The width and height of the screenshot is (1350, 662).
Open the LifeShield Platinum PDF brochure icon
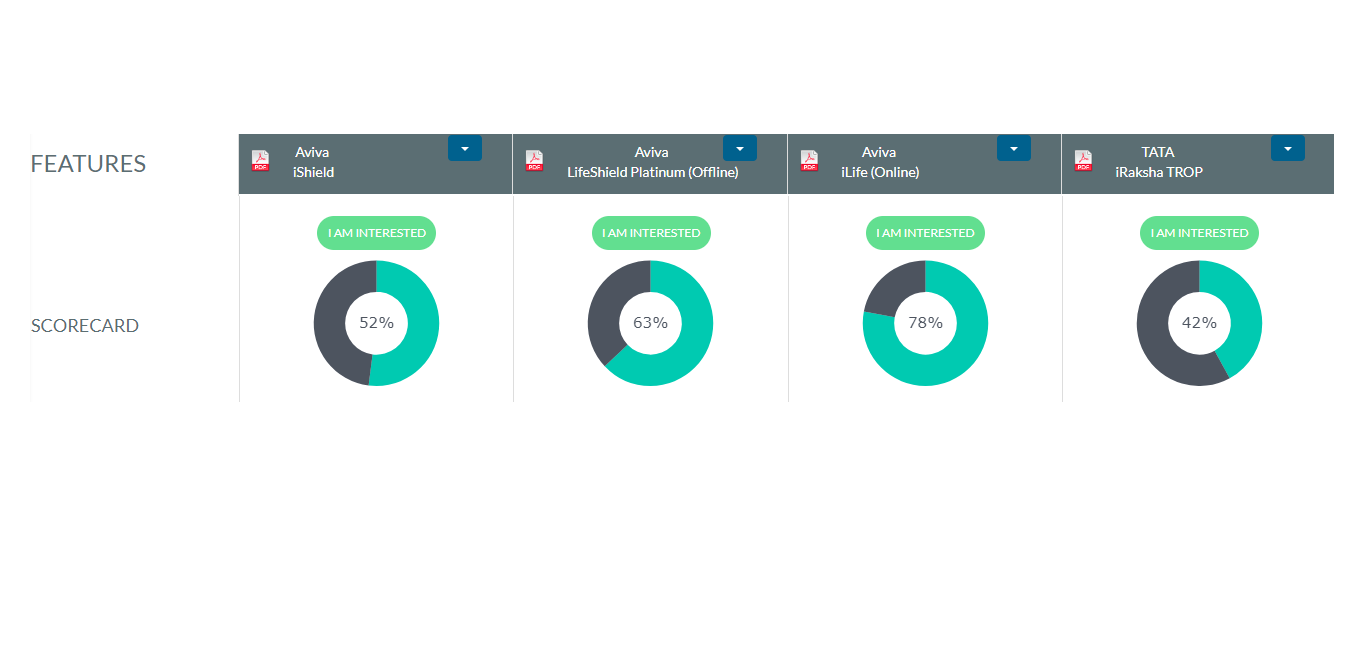coord(534,161)
